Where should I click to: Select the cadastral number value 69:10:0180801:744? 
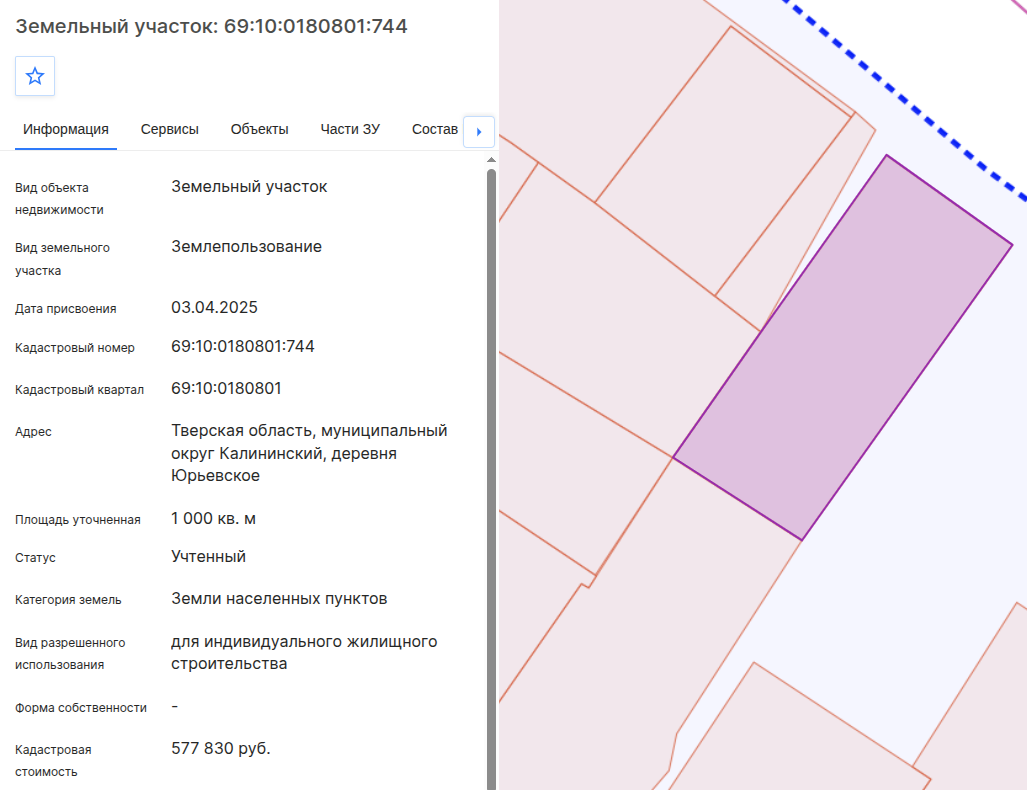coord(242,347)
